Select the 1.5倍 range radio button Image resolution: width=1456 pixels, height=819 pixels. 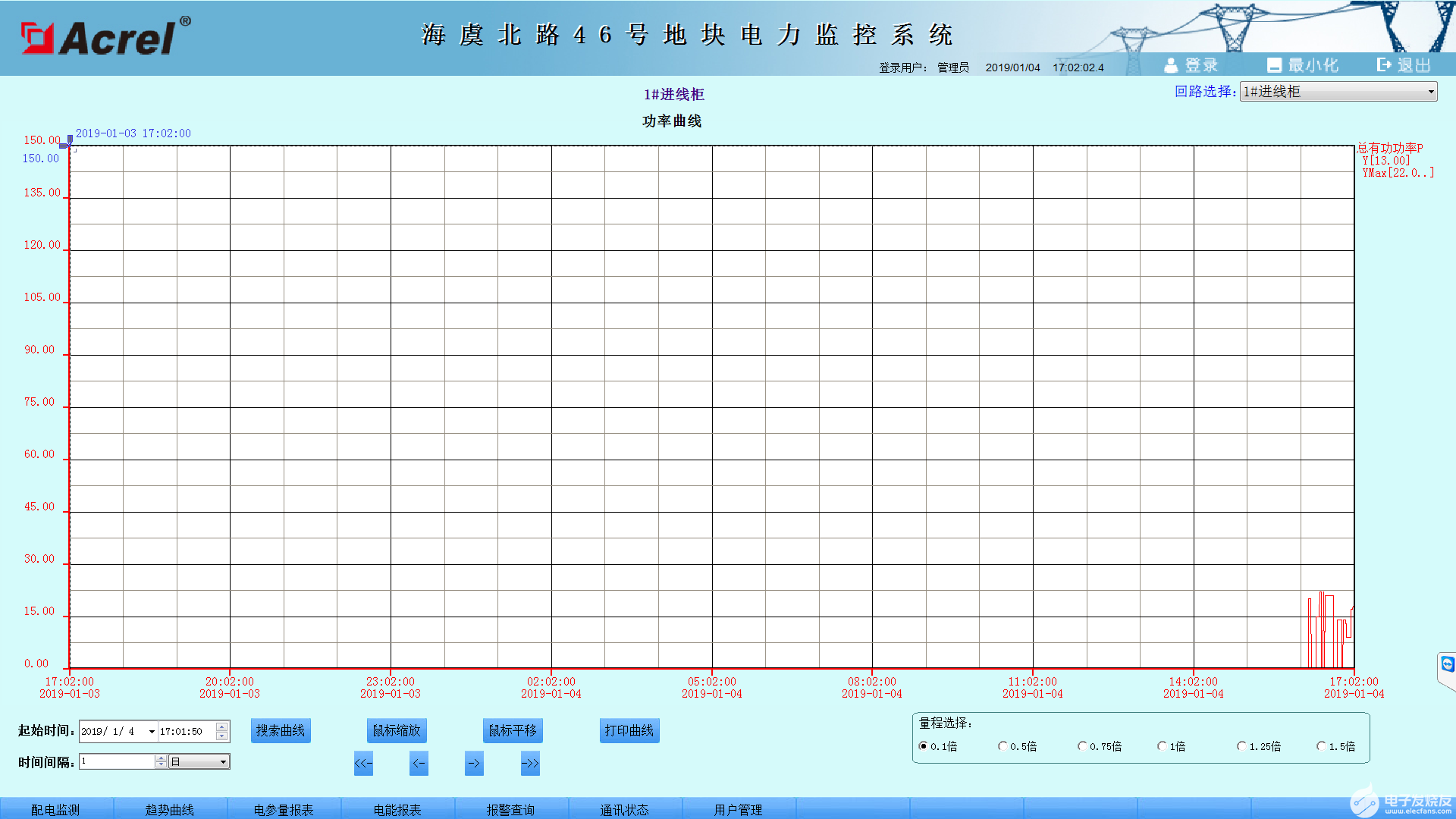click(1321, 746)
